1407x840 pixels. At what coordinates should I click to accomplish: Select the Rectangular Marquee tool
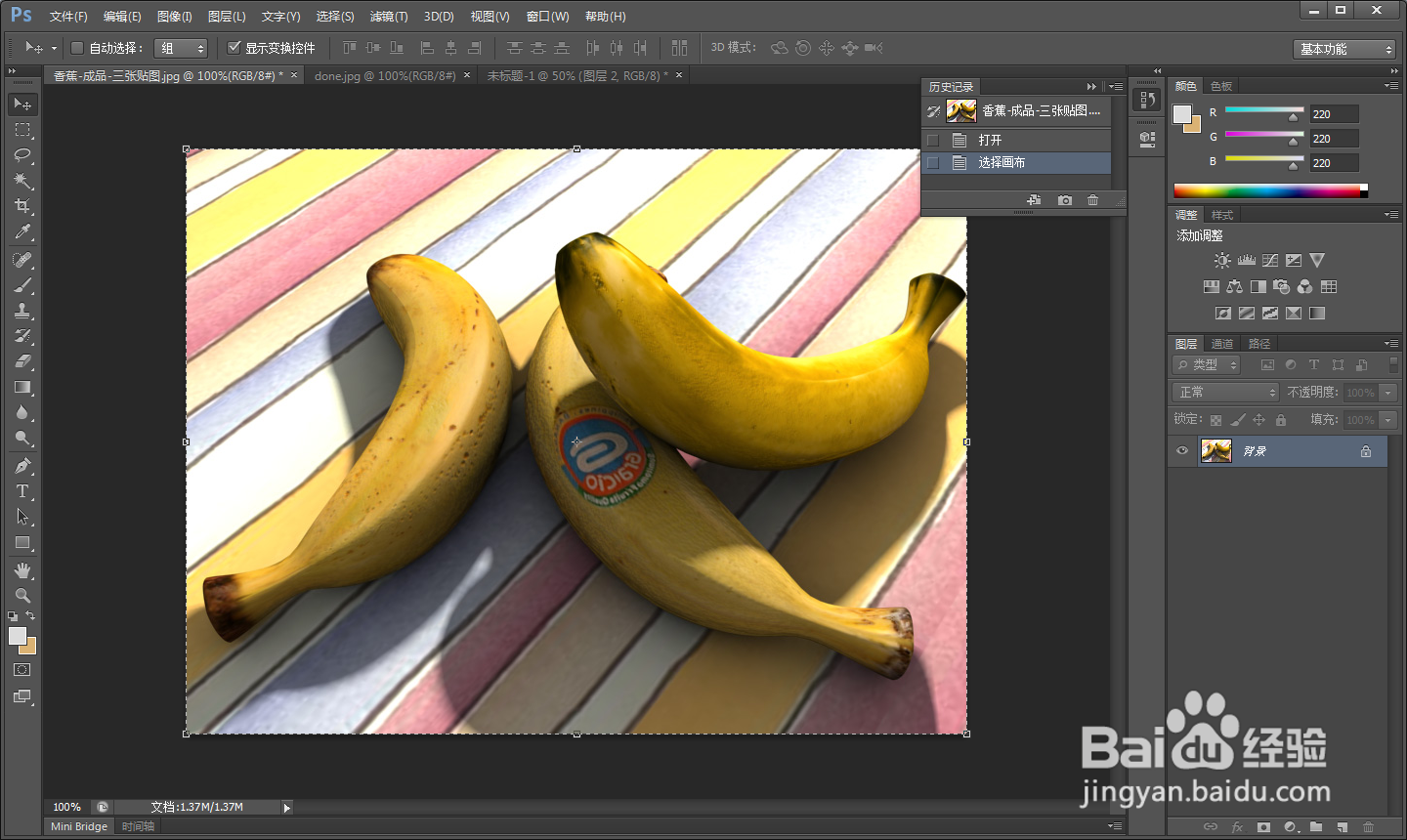[x=22, y=130]
